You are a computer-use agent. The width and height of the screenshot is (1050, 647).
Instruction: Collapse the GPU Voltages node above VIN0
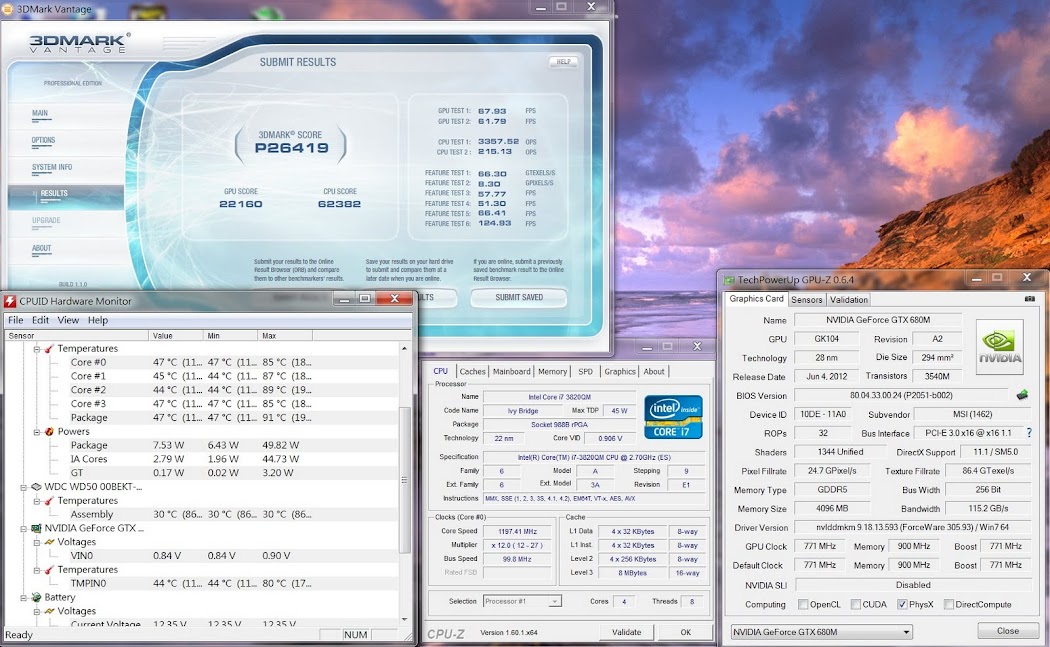point(38,542)
